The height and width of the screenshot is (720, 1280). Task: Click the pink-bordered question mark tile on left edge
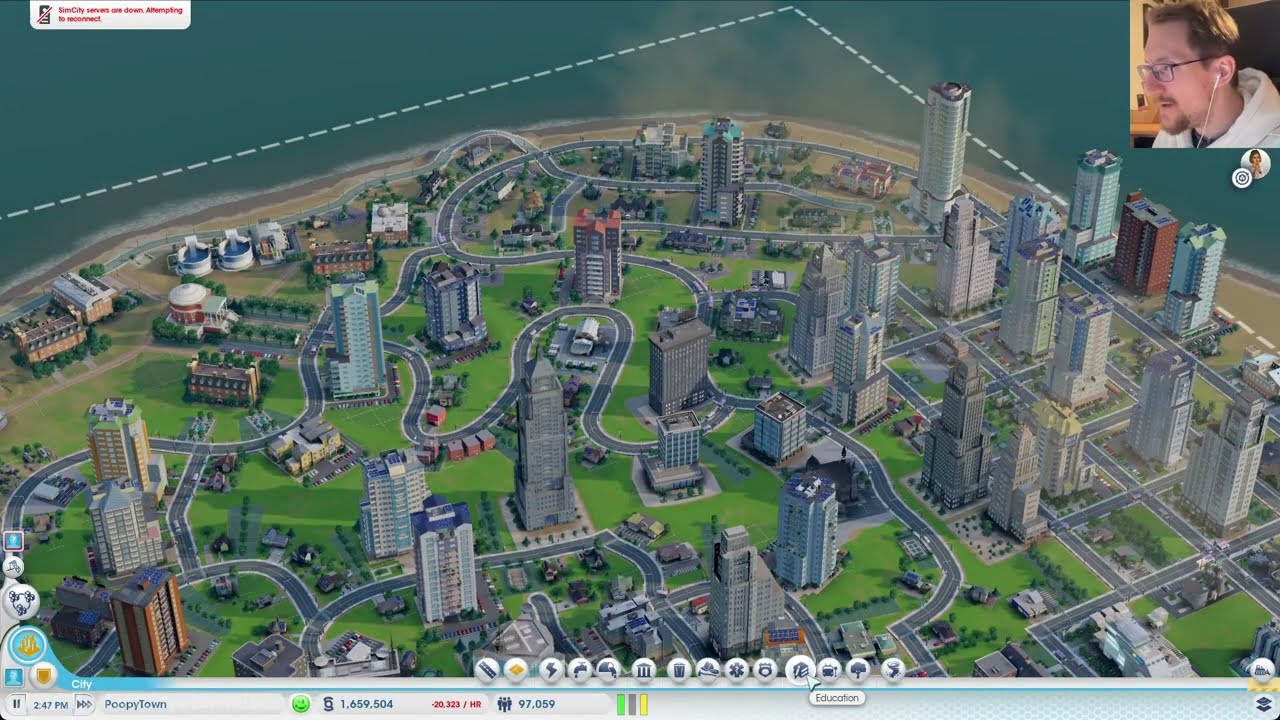pyautogui.click(x=13, y=541)
